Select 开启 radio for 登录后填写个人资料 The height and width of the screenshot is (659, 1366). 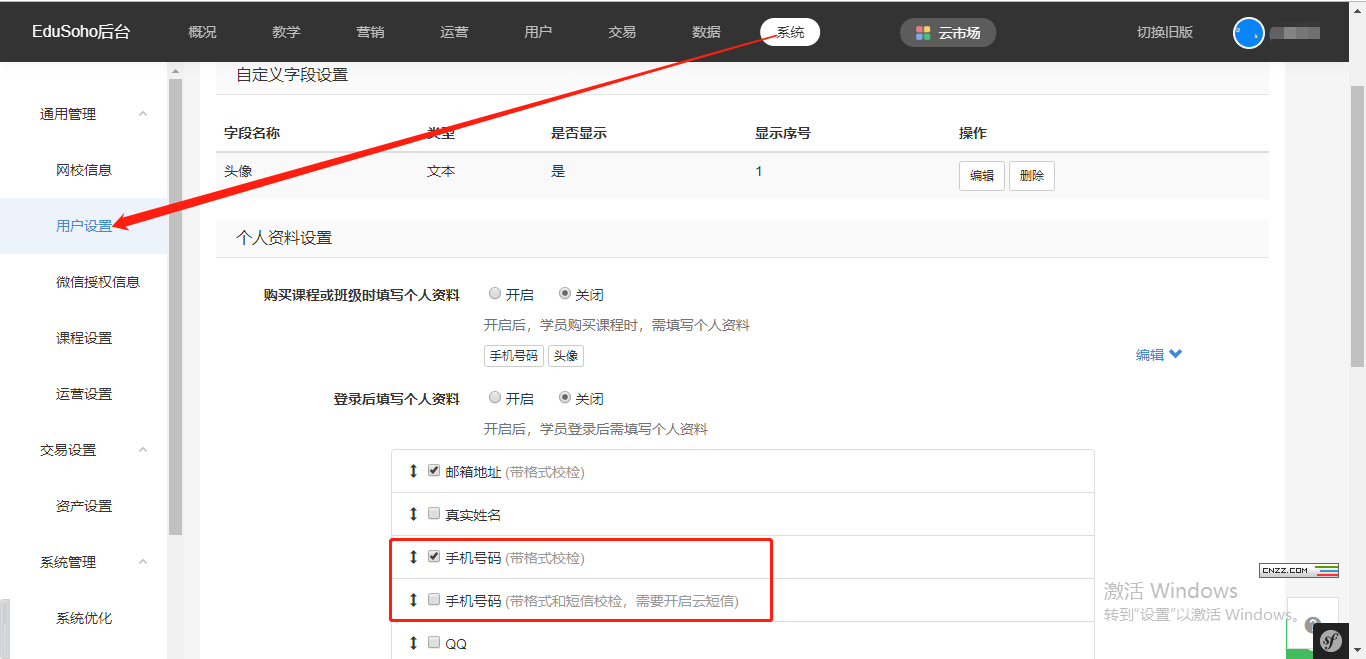(x=495, y=398)
